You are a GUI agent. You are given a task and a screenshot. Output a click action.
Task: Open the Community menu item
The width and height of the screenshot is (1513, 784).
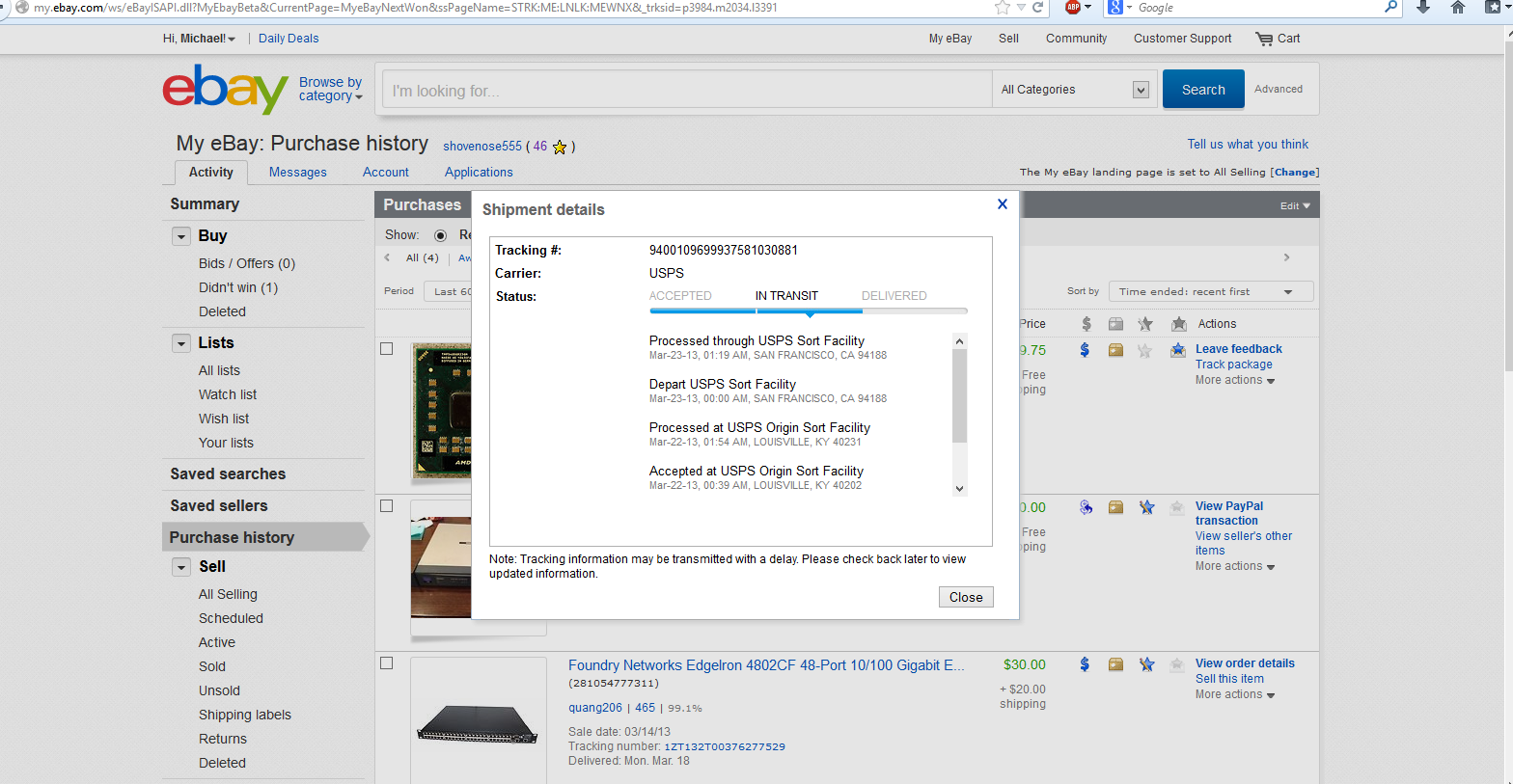click(1077, 39)
